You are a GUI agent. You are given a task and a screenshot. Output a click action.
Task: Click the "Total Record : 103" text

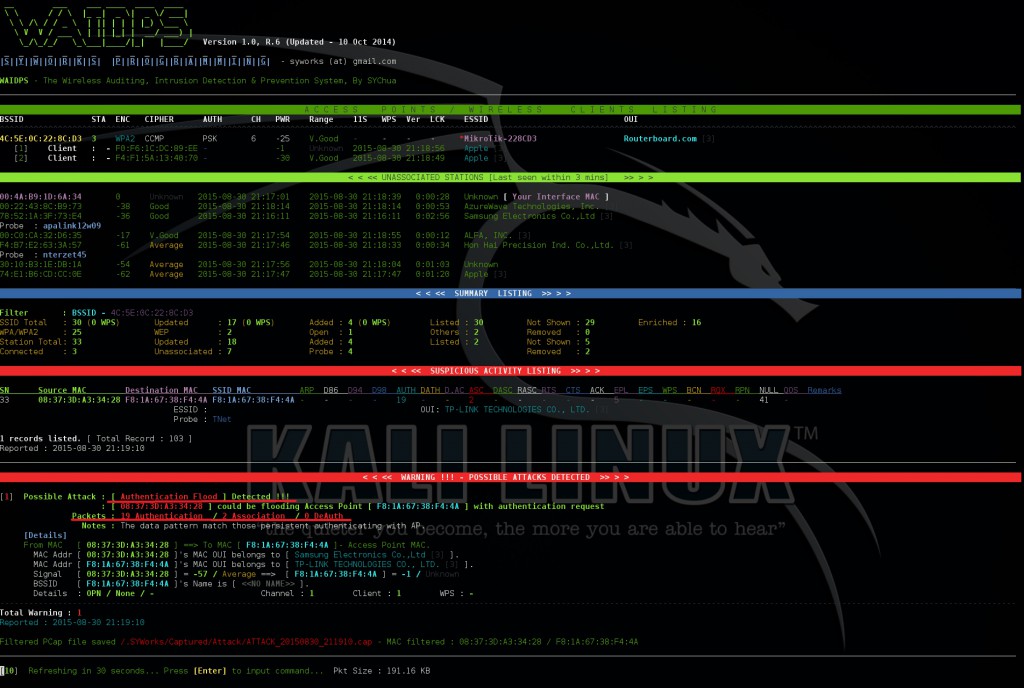click(x=140, y=439)
